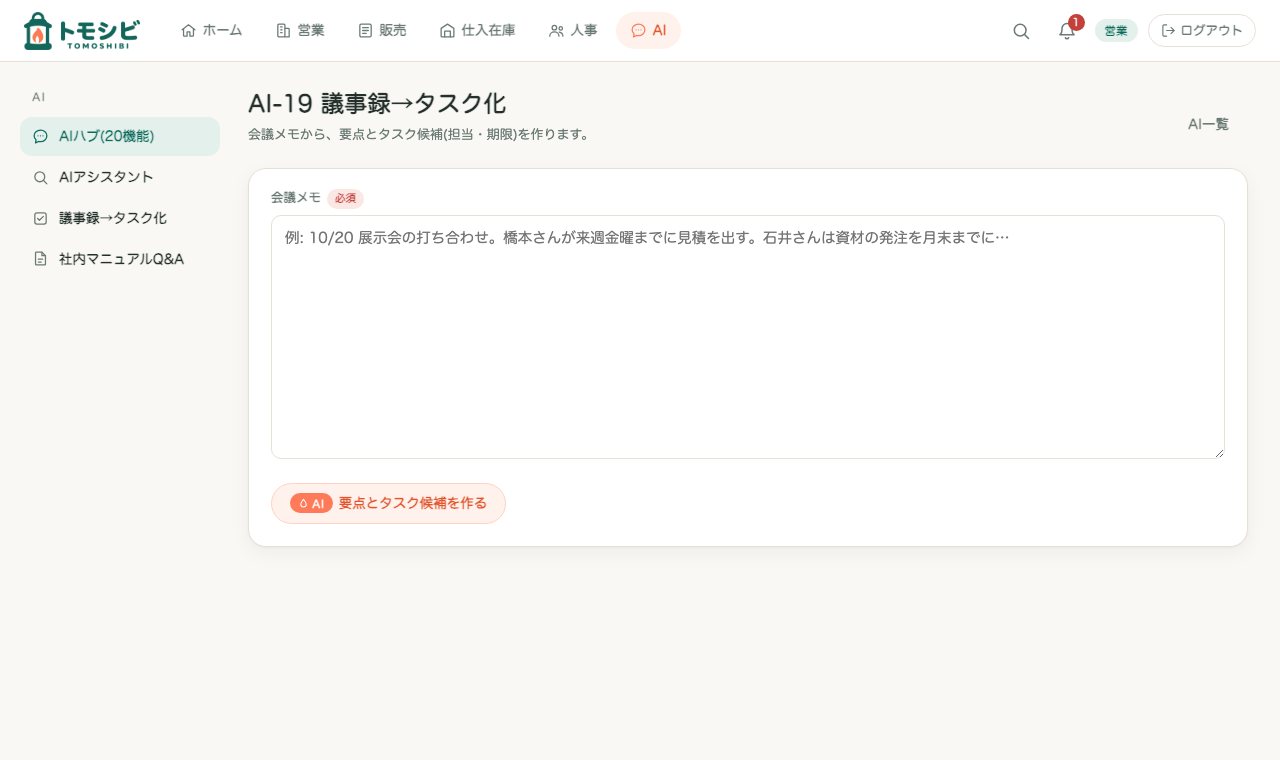Click the home icon beside ホーム

(x=188, y=30)
